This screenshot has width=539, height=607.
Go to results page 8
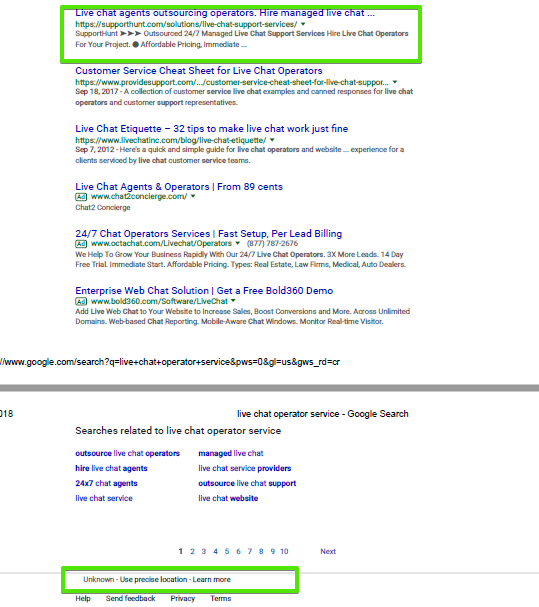click(x=261, y=552)
